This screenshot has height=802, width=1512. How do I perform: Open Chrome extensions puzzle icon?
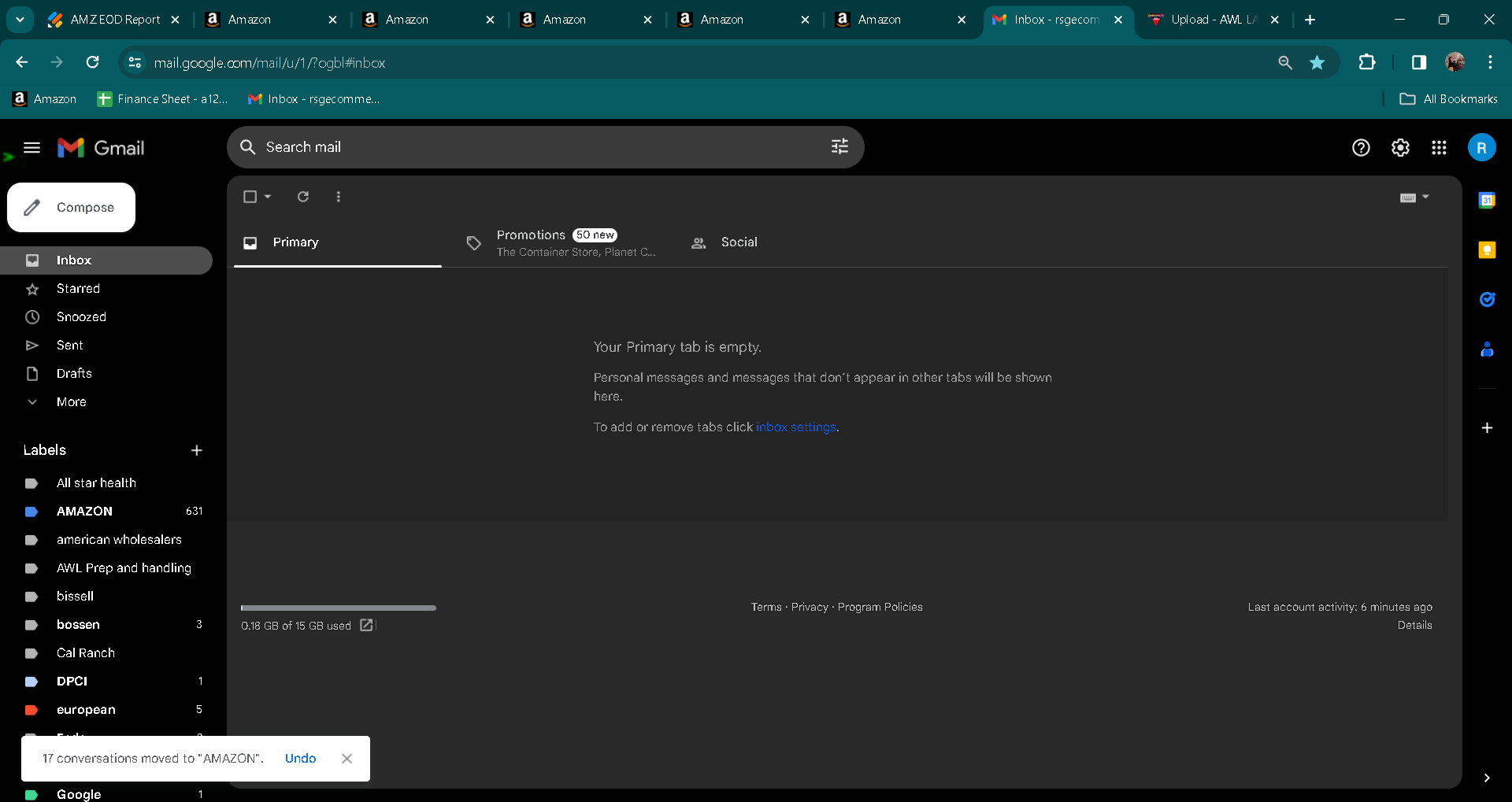point(1367,62)
